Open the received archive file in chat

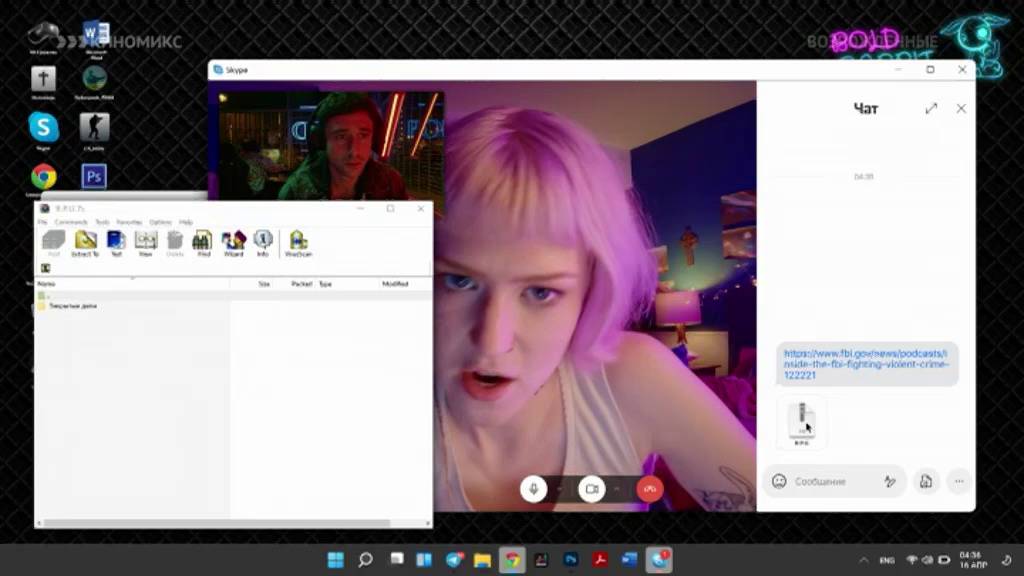(x=802, y=423)
